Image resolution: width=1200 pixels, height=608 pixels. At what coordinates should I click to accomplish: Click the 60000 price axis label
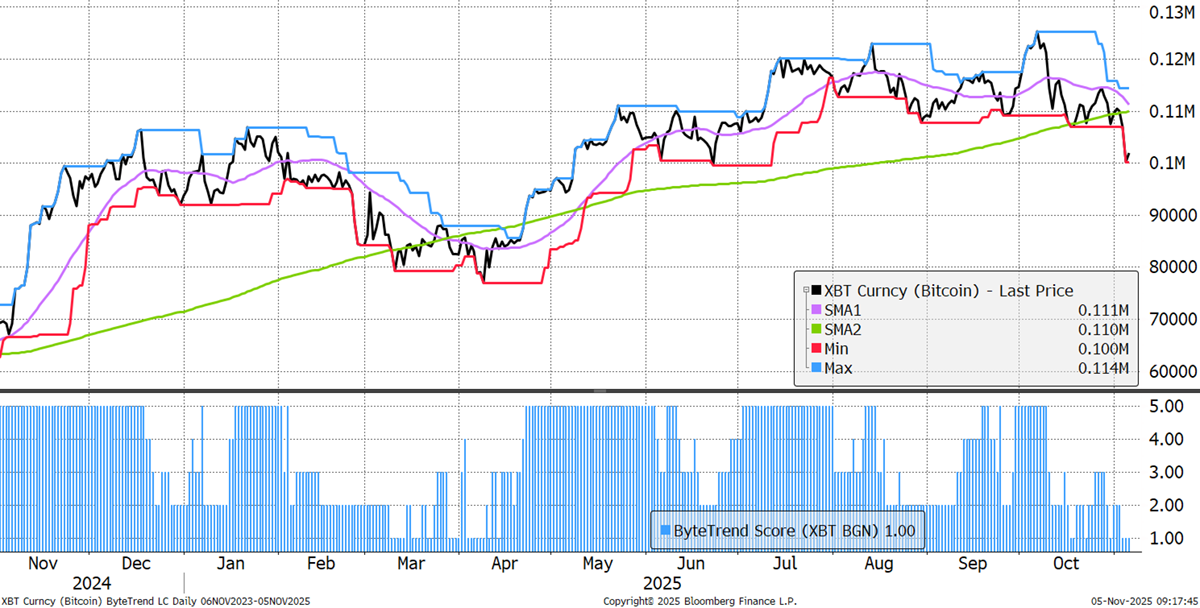[x=1168, y=371]
